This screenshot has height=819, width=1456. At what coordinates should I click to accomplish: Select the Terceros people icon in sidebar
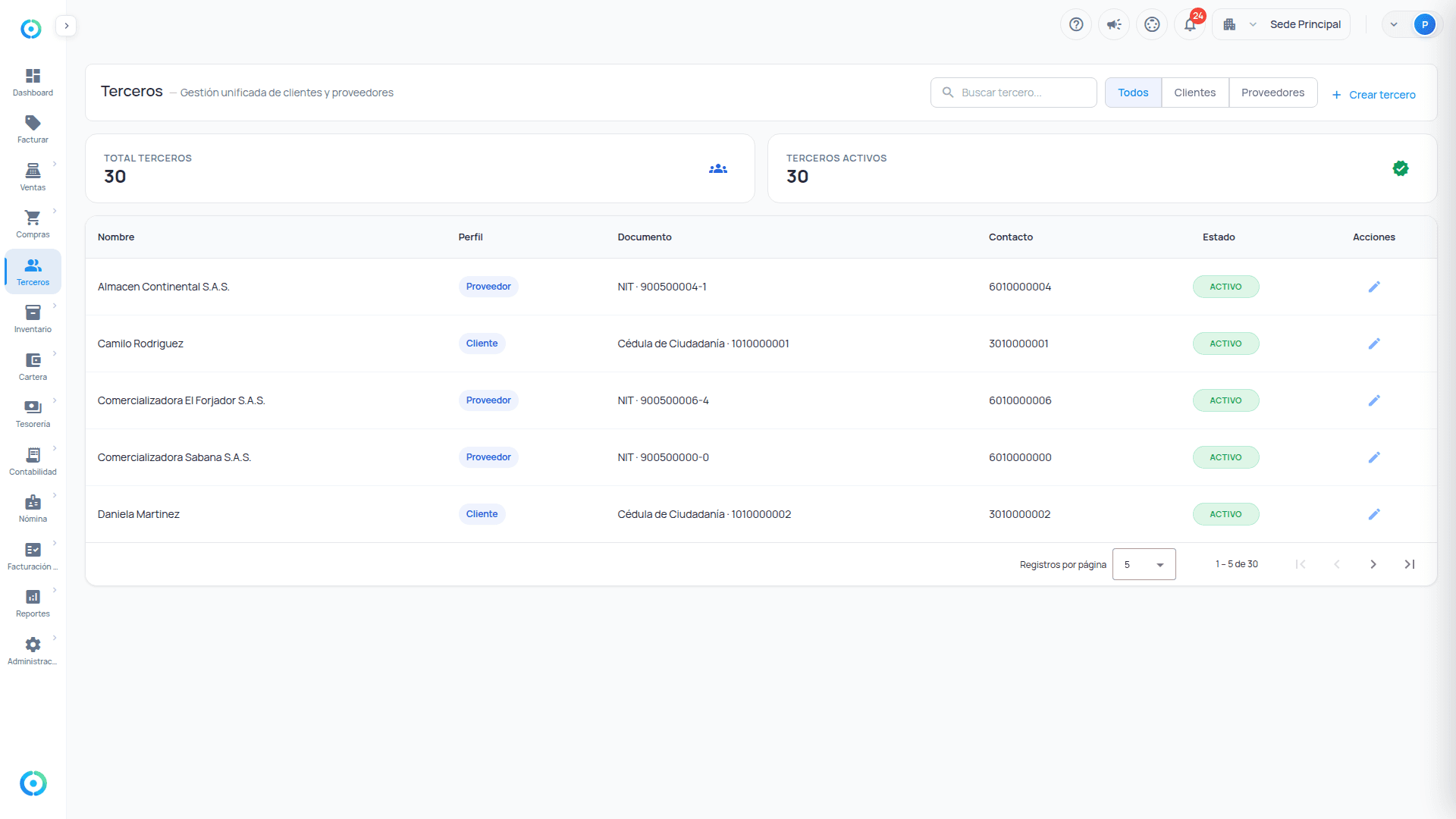click(x=33, y=265)
